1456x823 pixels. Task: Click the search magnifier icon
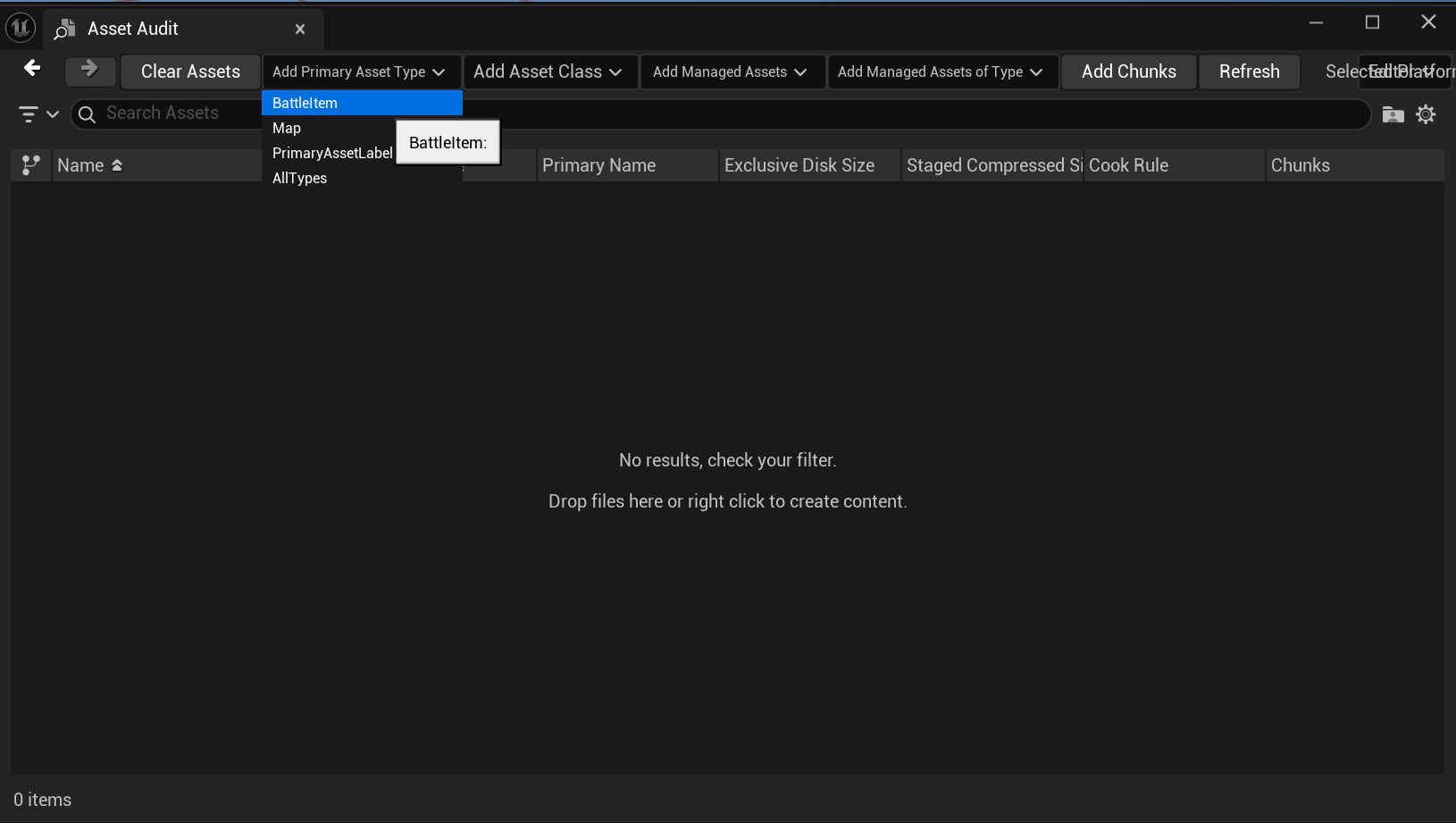click(87, 113)
